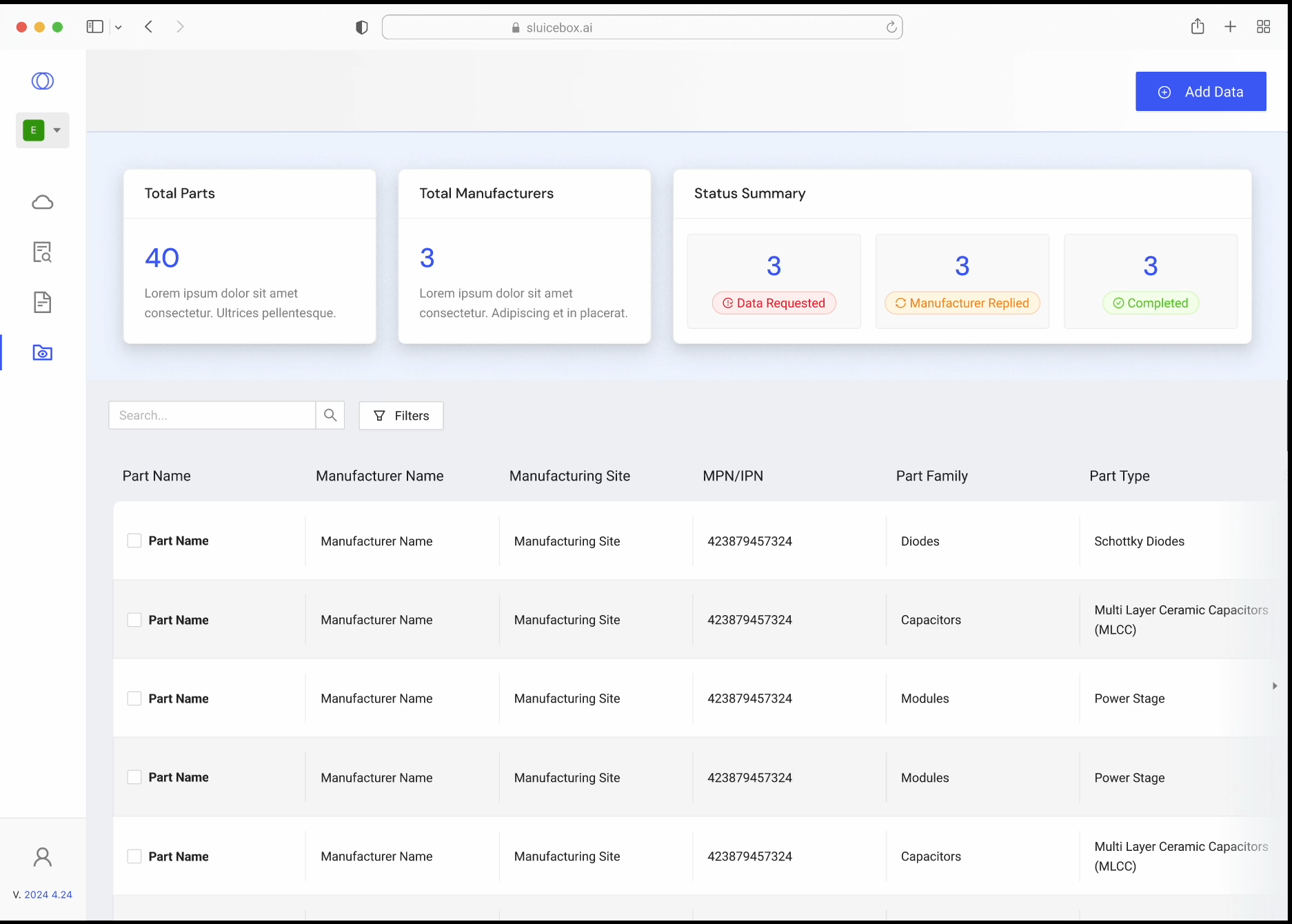
Task: Open the folder eye sidebar icon
Action: coord(43,353)
